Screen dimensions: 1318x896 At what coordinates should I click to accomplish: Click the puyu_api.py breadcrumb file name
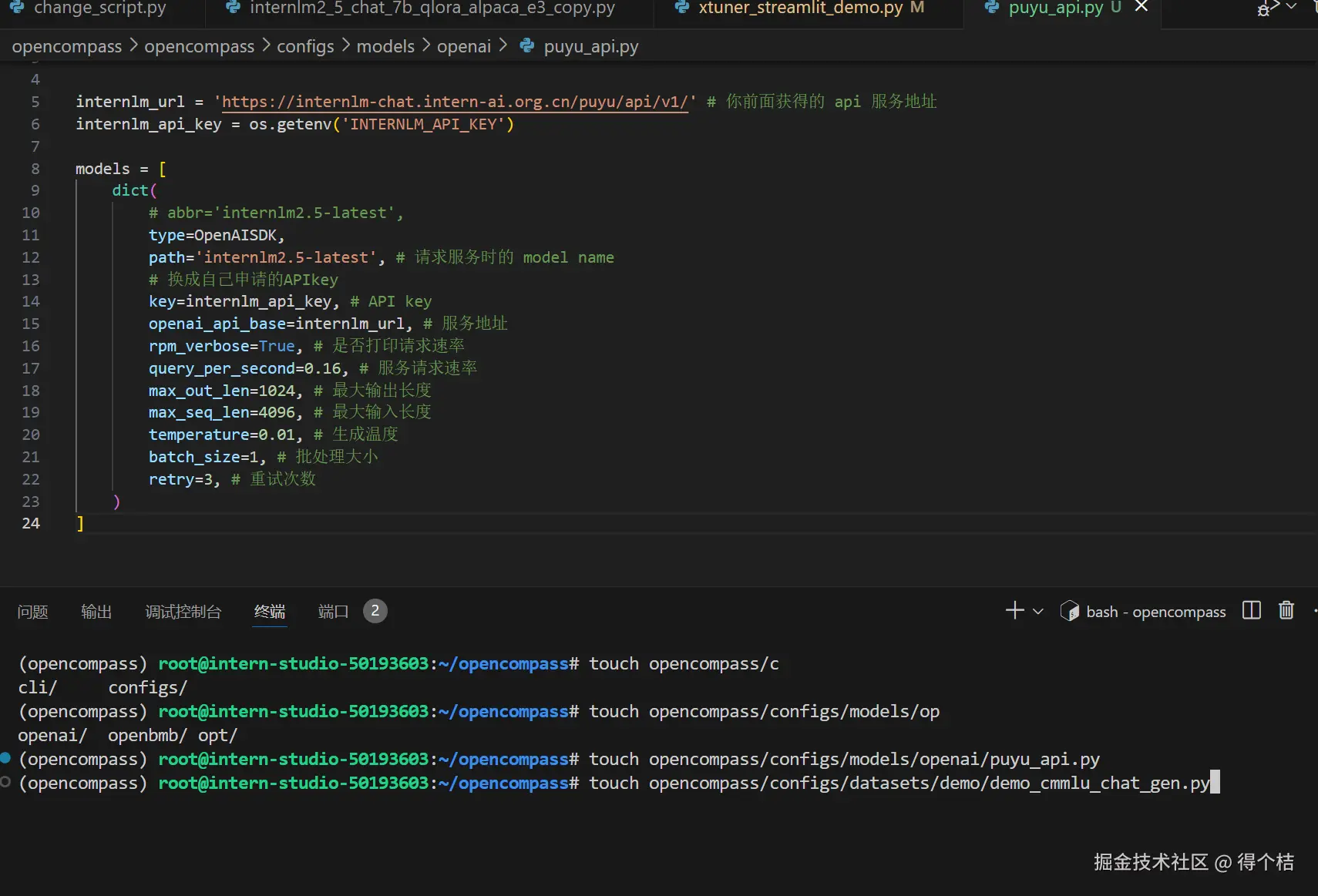coord(591,46)
